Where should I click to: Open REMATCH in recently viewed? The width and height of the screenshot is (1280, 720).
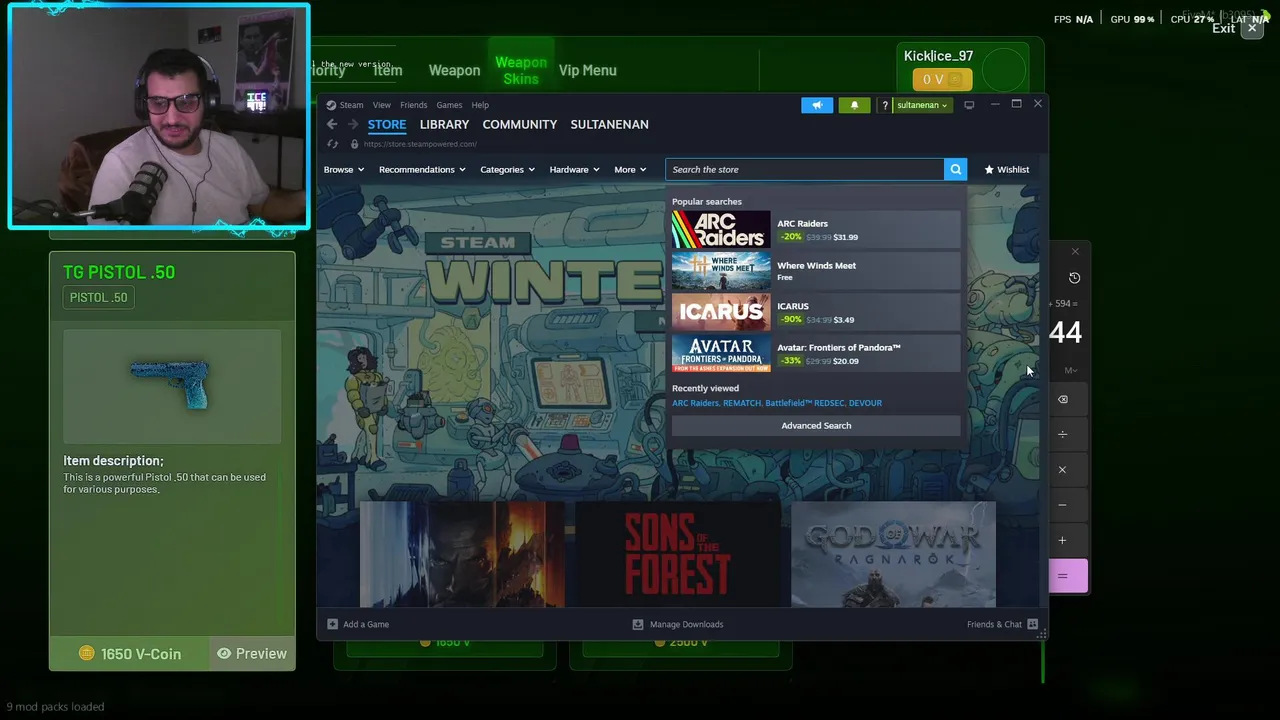coord(742,403)
